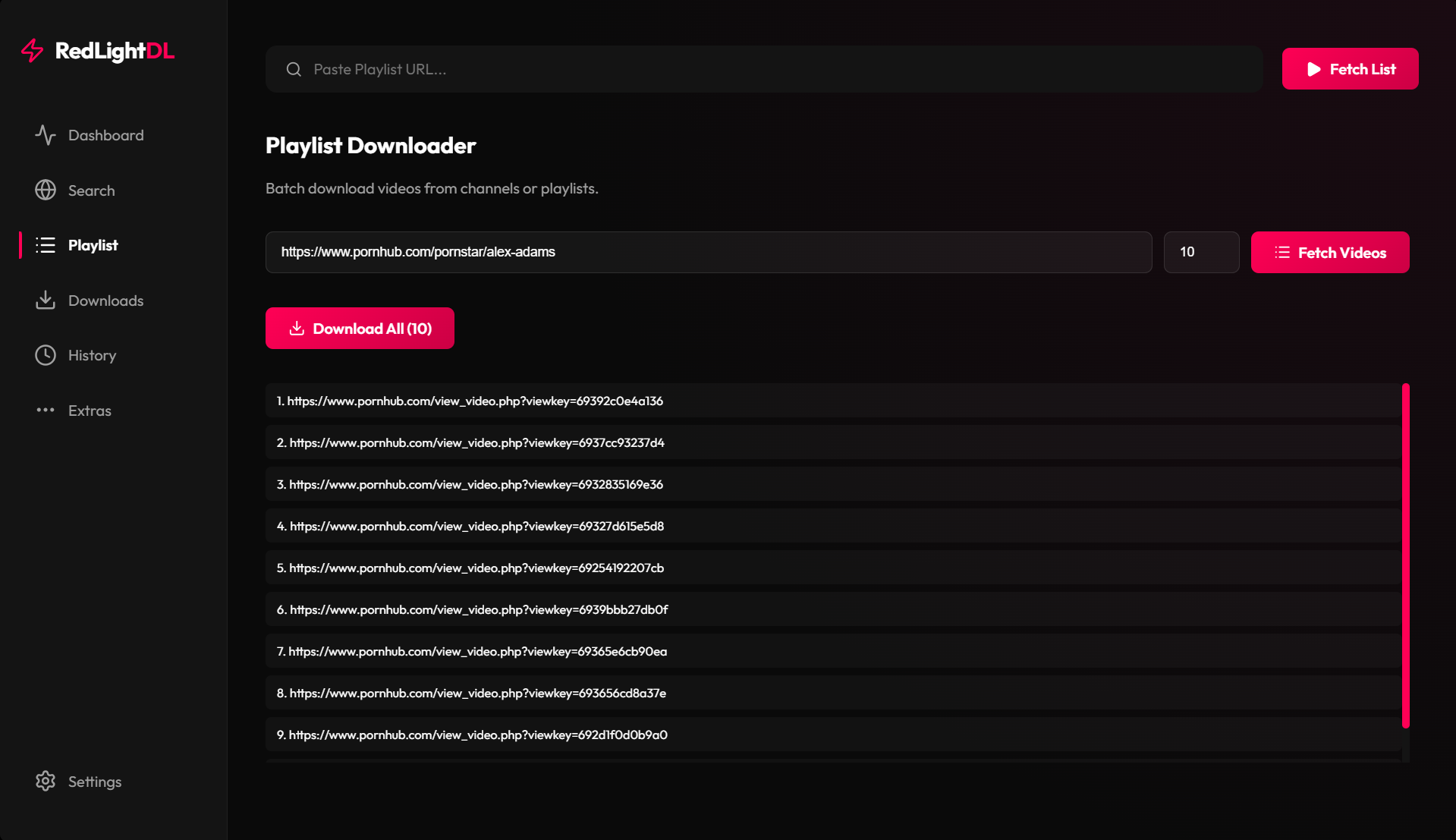1456x840 pixels.
Task: Click the magnifier icon in the top search bar
Action: (294, 69)
